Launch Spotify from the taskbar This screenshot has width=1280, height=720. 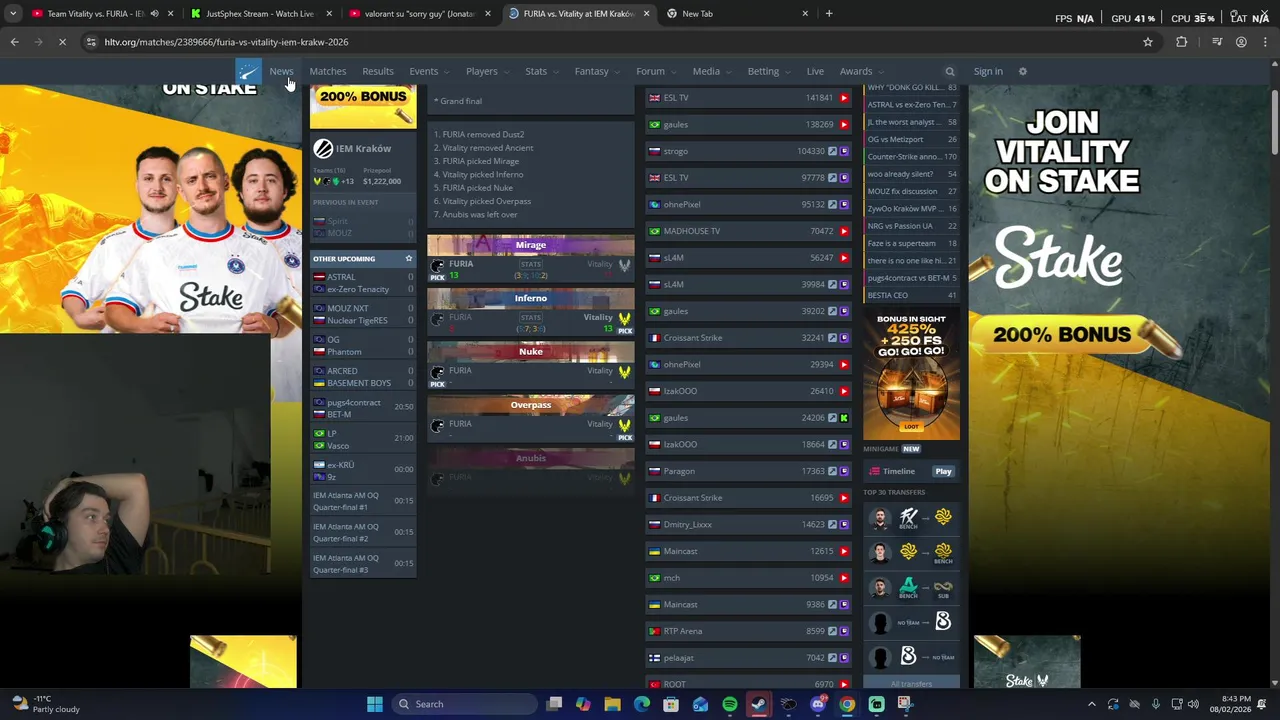tap(730, 704)
